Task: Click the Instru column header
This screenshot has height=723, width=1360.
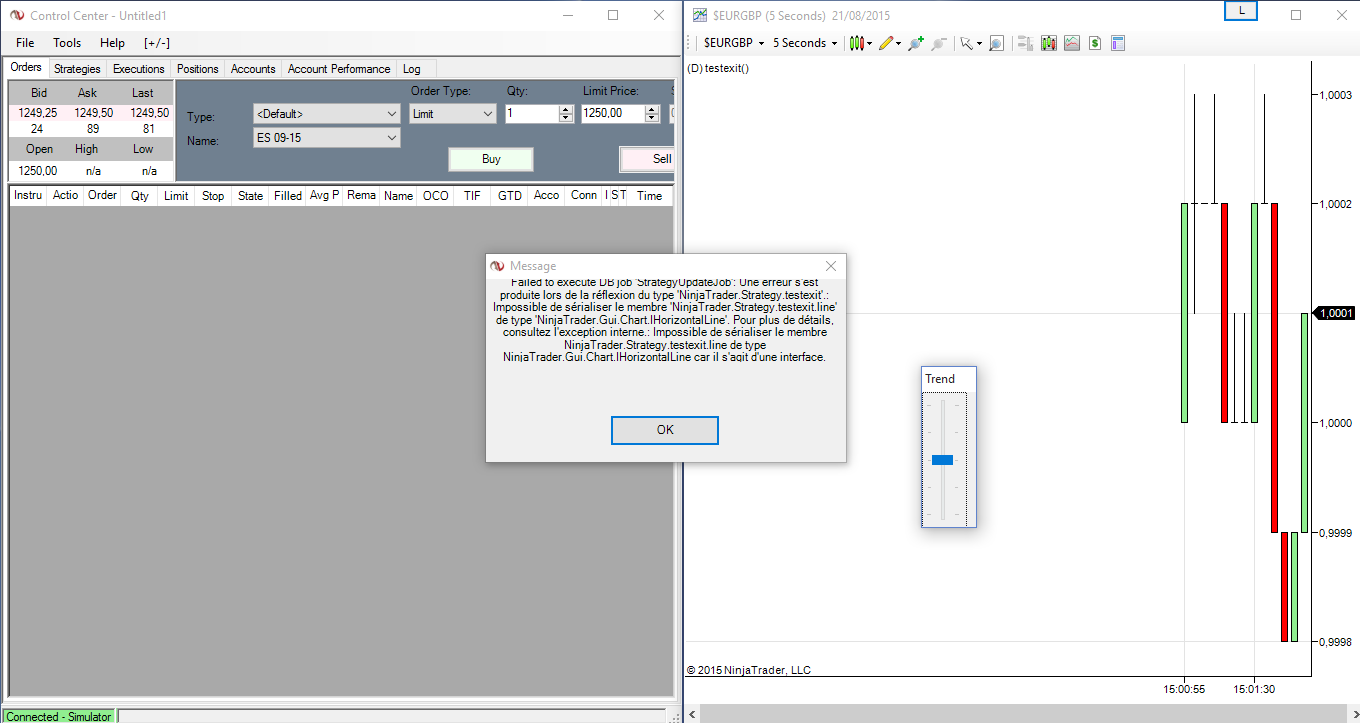Action: (28, 196)
